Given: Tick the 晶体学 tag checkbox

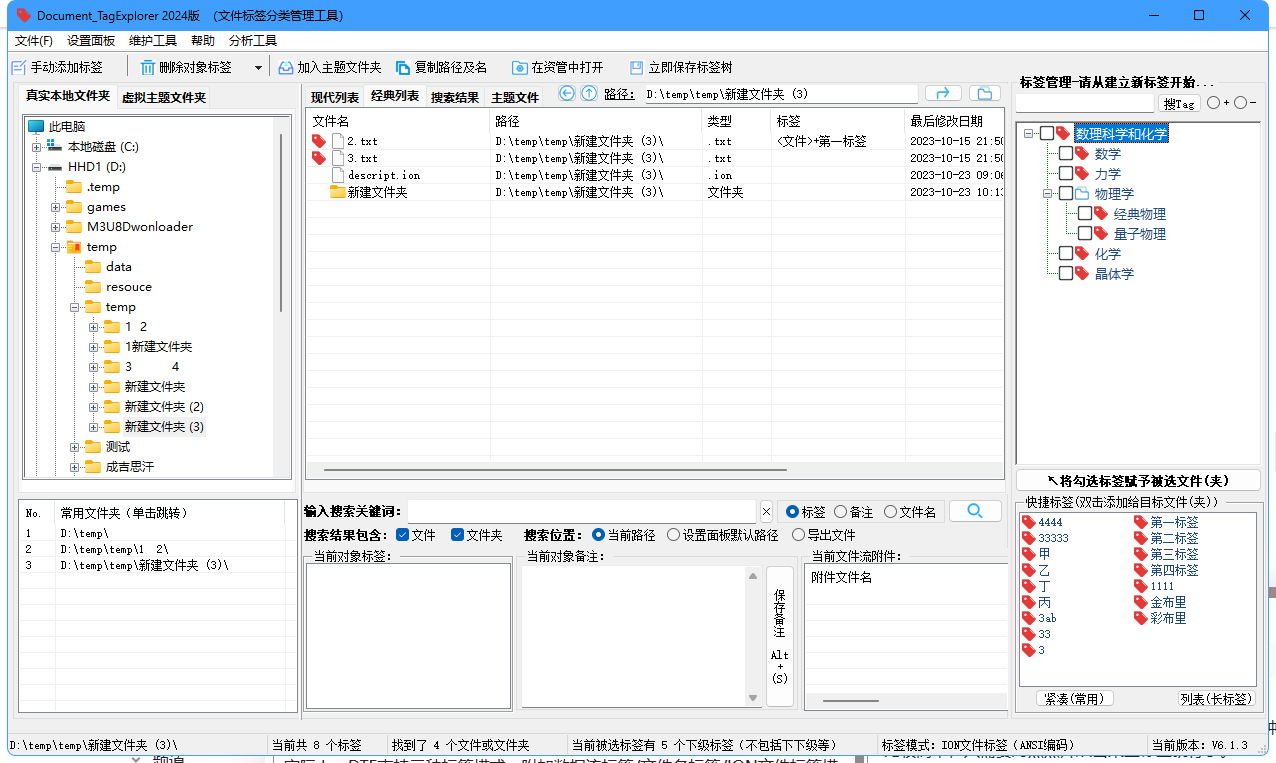Looking at the screenshot, I should [x=1066, y=273].
